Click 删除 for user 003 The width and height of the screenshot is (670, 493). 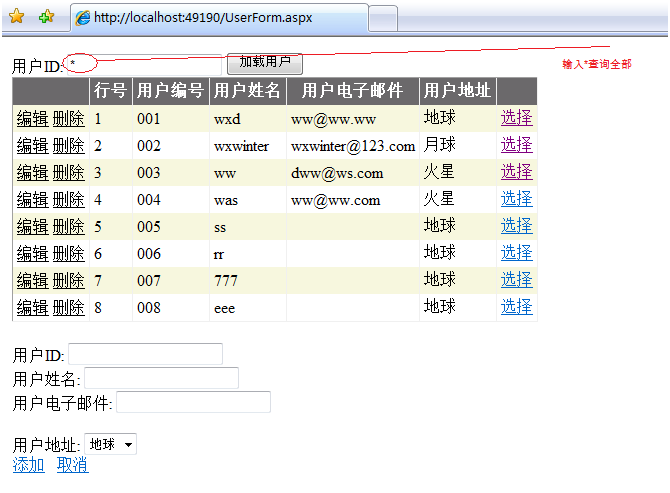(69, 173)
